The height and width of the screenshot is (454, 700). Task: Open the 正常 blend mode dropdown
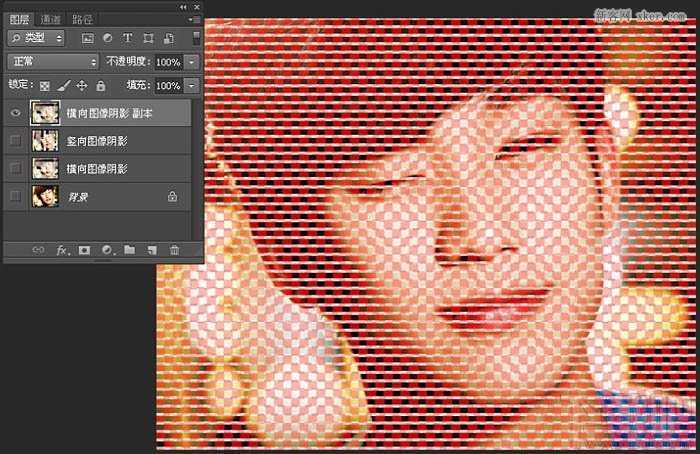tap(53, 62)
